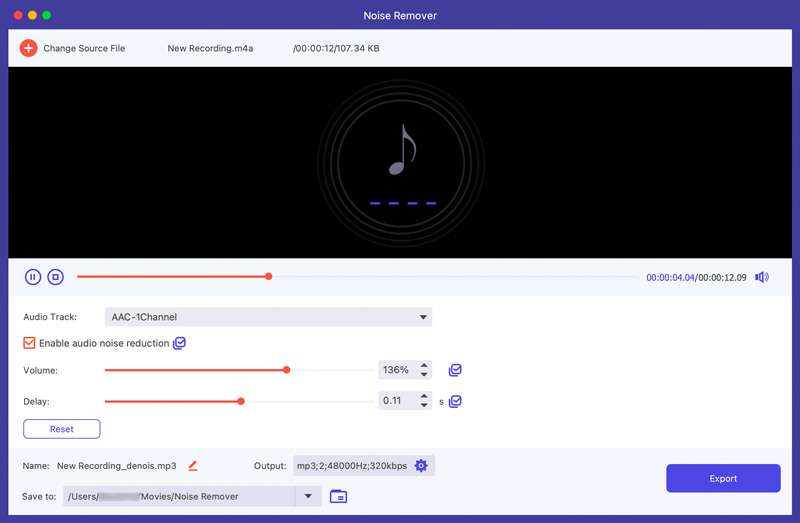Click the Delay slider handle

coord(241,402)
